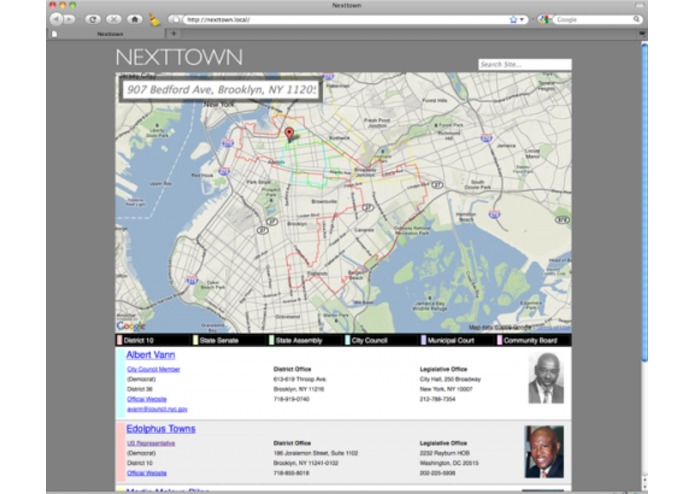
Task: Click the text 'New York, NY 10007'
Action: (446, 389)
